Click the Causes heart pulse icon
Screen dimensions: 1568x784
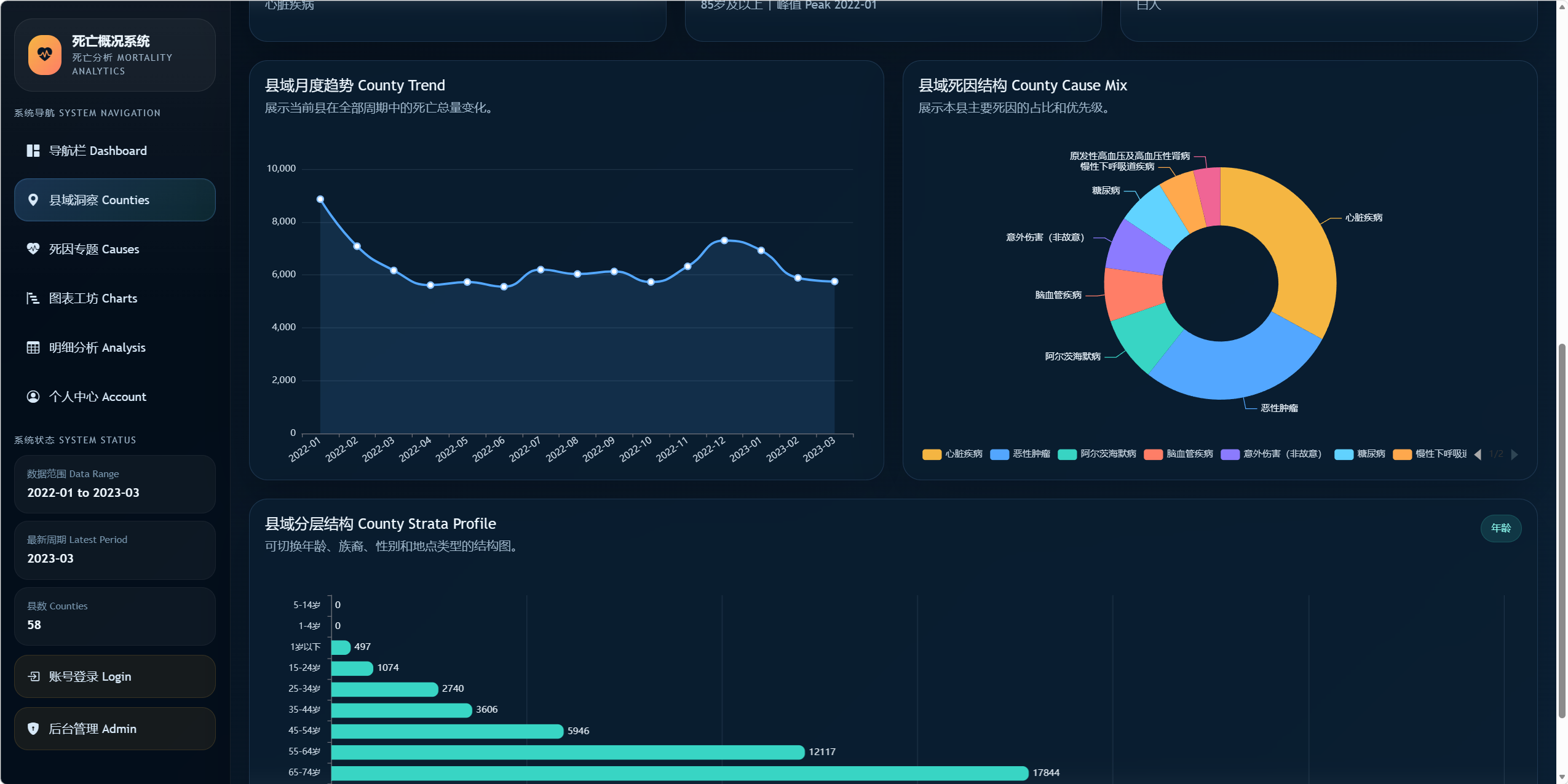tap(33, 249)
